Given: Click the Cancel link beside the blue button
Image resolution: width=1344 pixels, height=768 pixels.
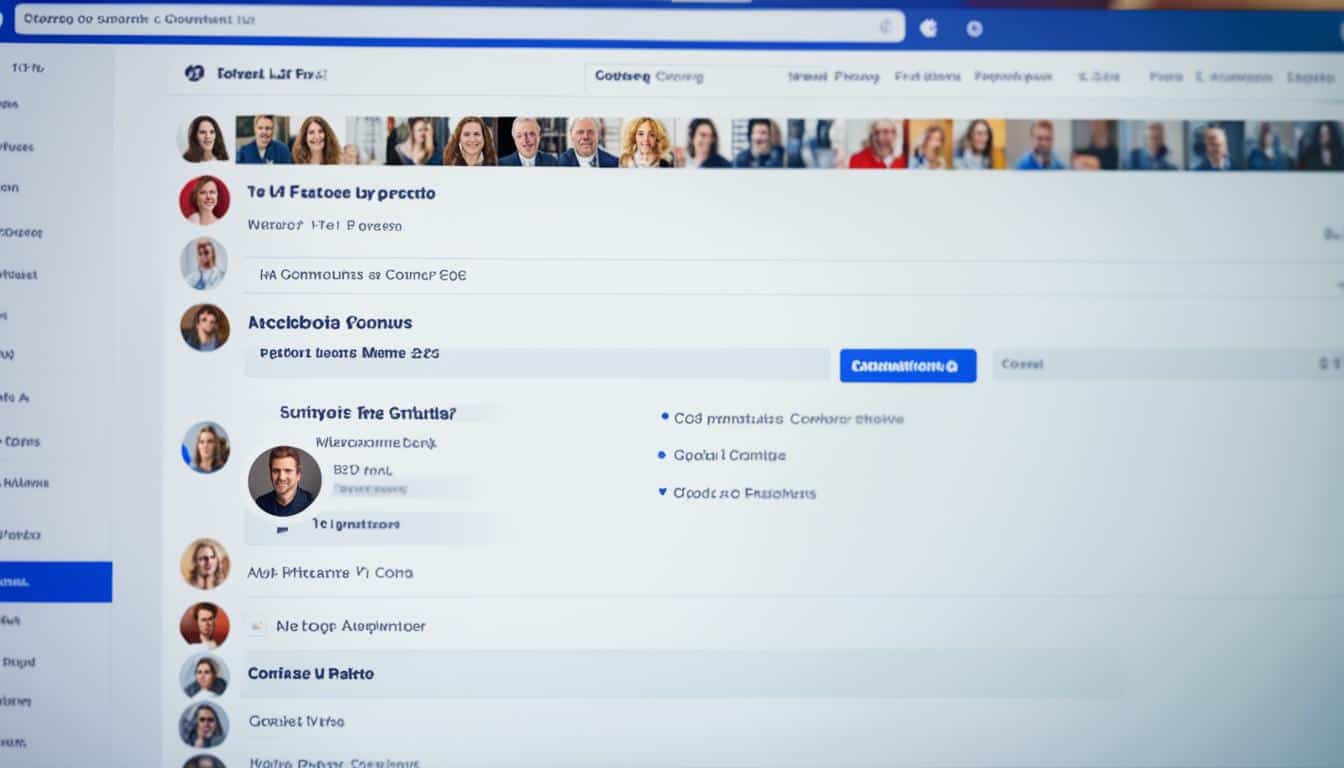Looking at the screenshot, I should pyautogui.click(x=1022, y=364).
